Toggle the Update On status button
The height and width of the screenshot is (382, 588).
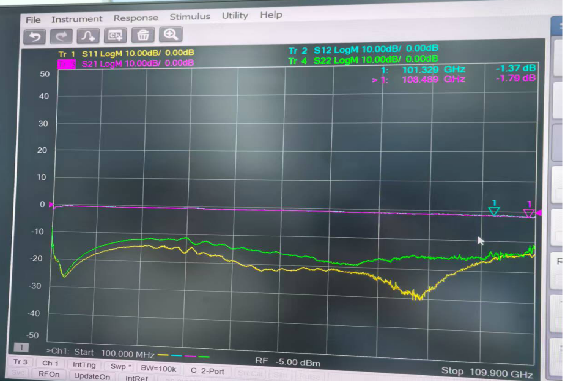coord(92,376)
